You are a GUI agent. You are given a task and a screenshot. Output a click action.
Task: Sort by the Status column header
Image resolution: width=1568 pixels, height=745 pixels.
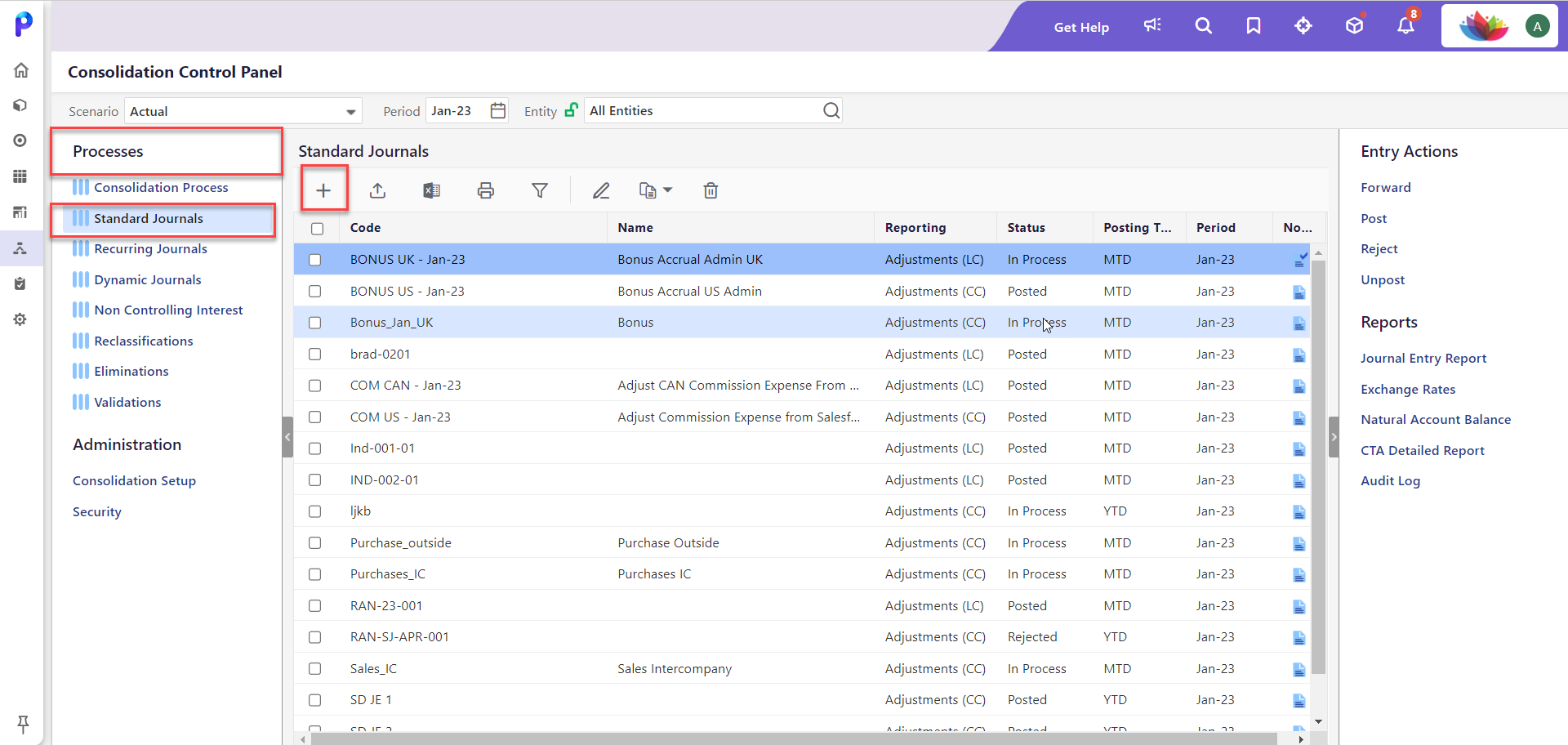pyautogui.click(x=1026, y=228)
